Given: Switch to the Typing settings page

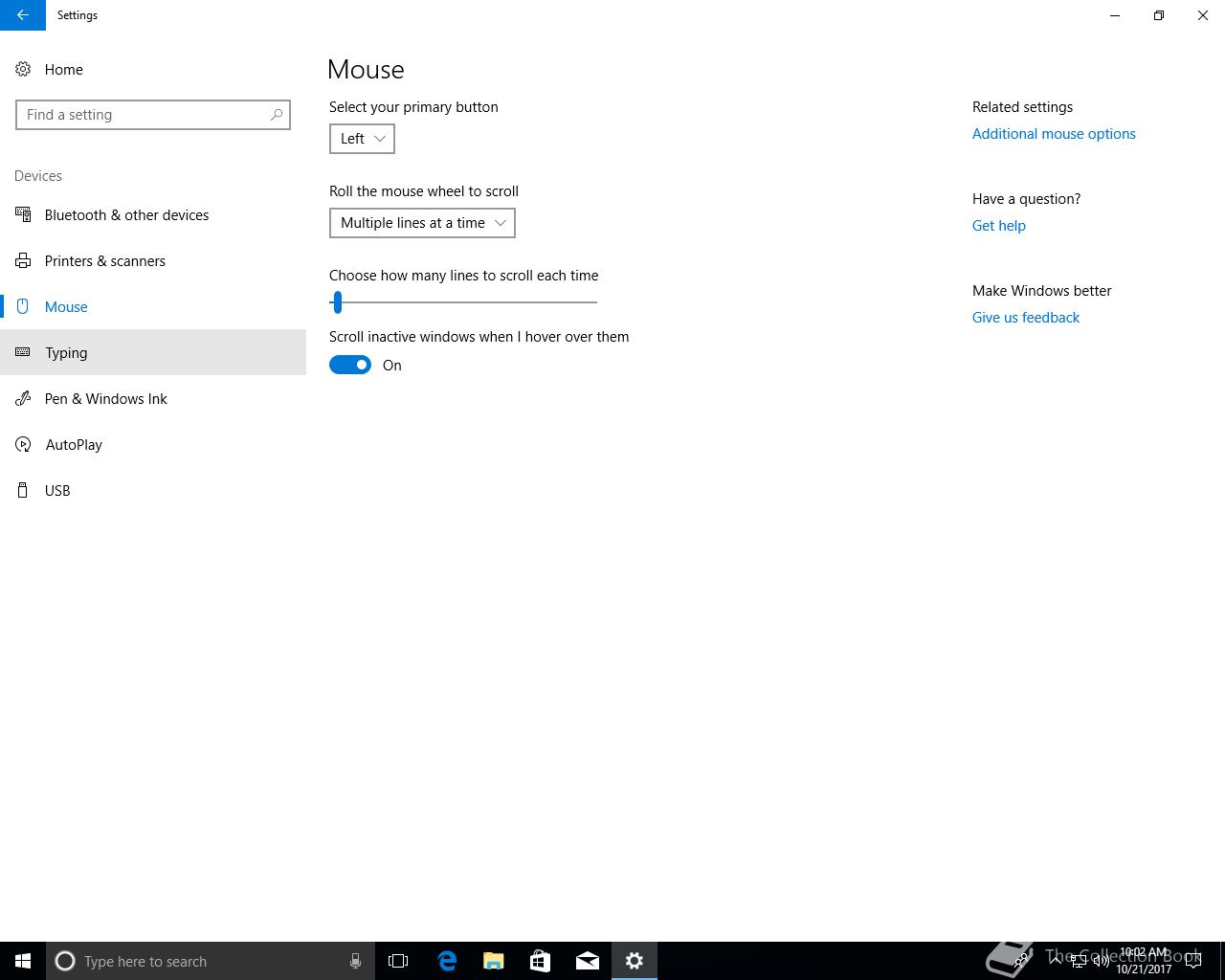Looking at the screenshot, I should (x=153, y=352).
